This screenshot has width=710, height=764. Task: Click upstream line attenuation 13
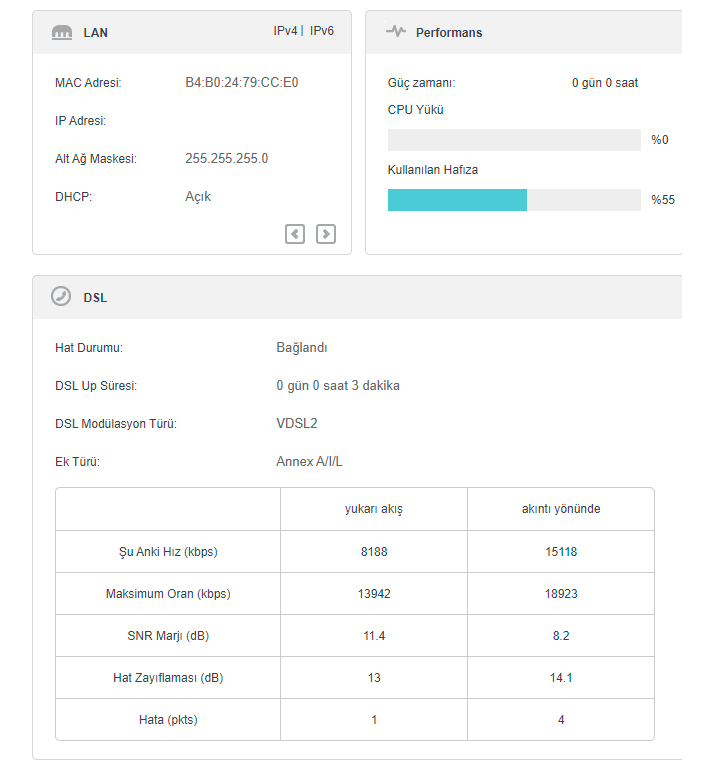pyautogui.click(x=374, y=677)
